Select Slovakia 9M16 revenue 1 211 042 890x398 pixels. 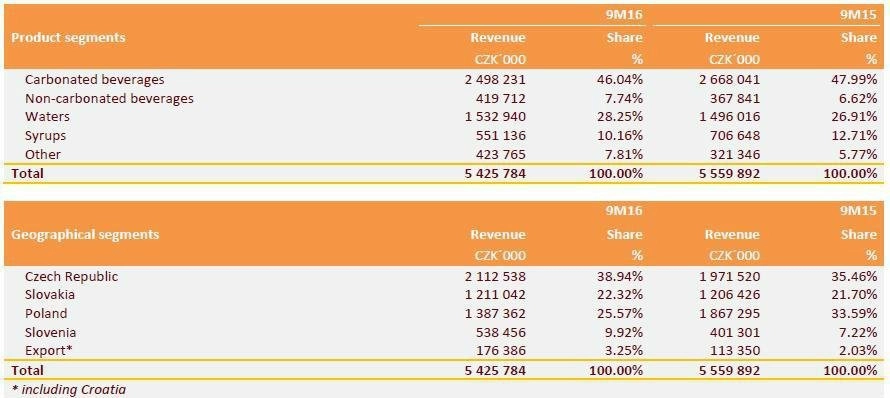tap(493, 295)
